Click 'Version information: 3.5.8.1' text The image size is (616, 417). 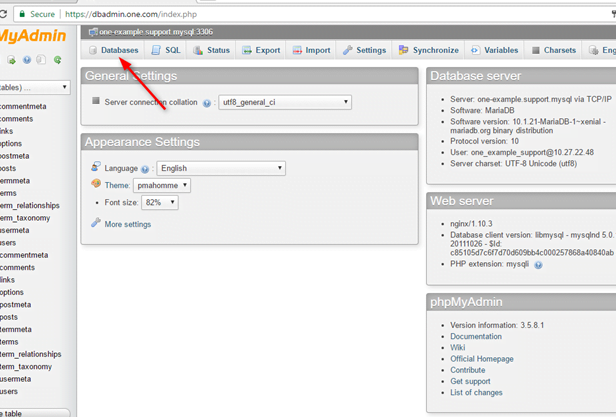click(497, 325)
